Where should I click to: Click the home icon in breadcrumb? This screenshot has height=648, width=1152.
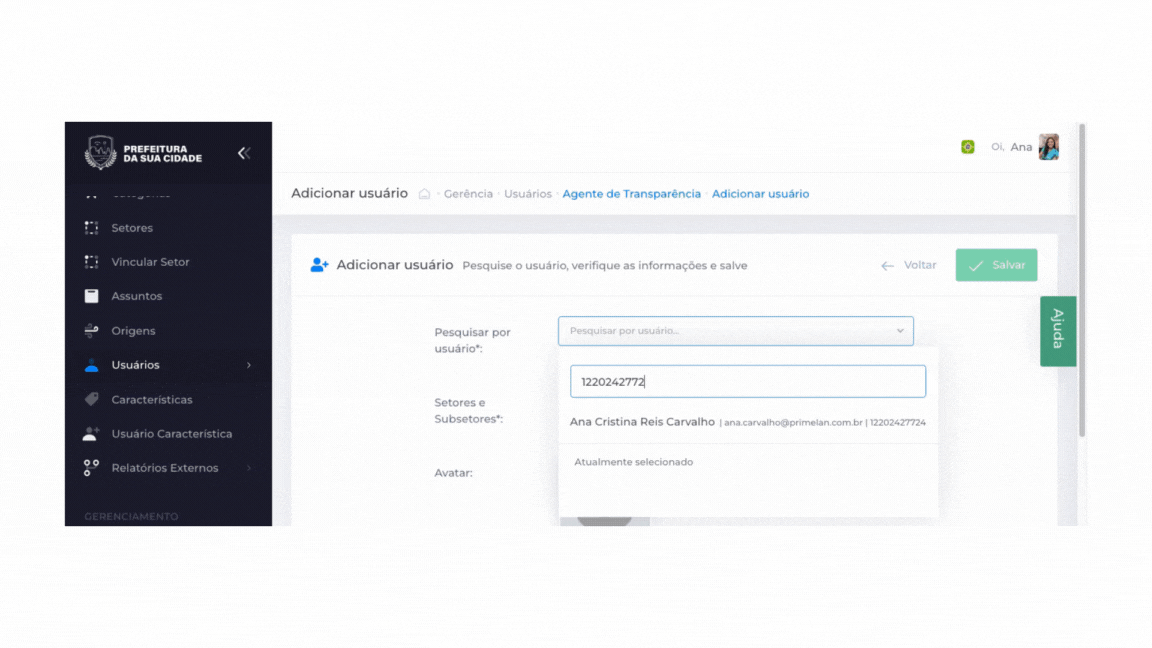(424, 194)
